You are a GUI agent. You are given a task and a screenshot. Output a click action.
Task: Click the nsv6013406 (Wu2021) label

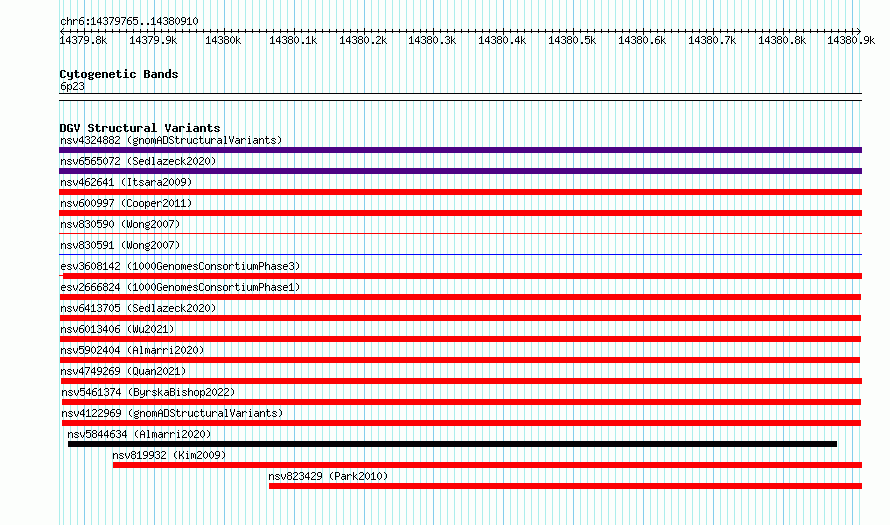[x=117, y=329]
